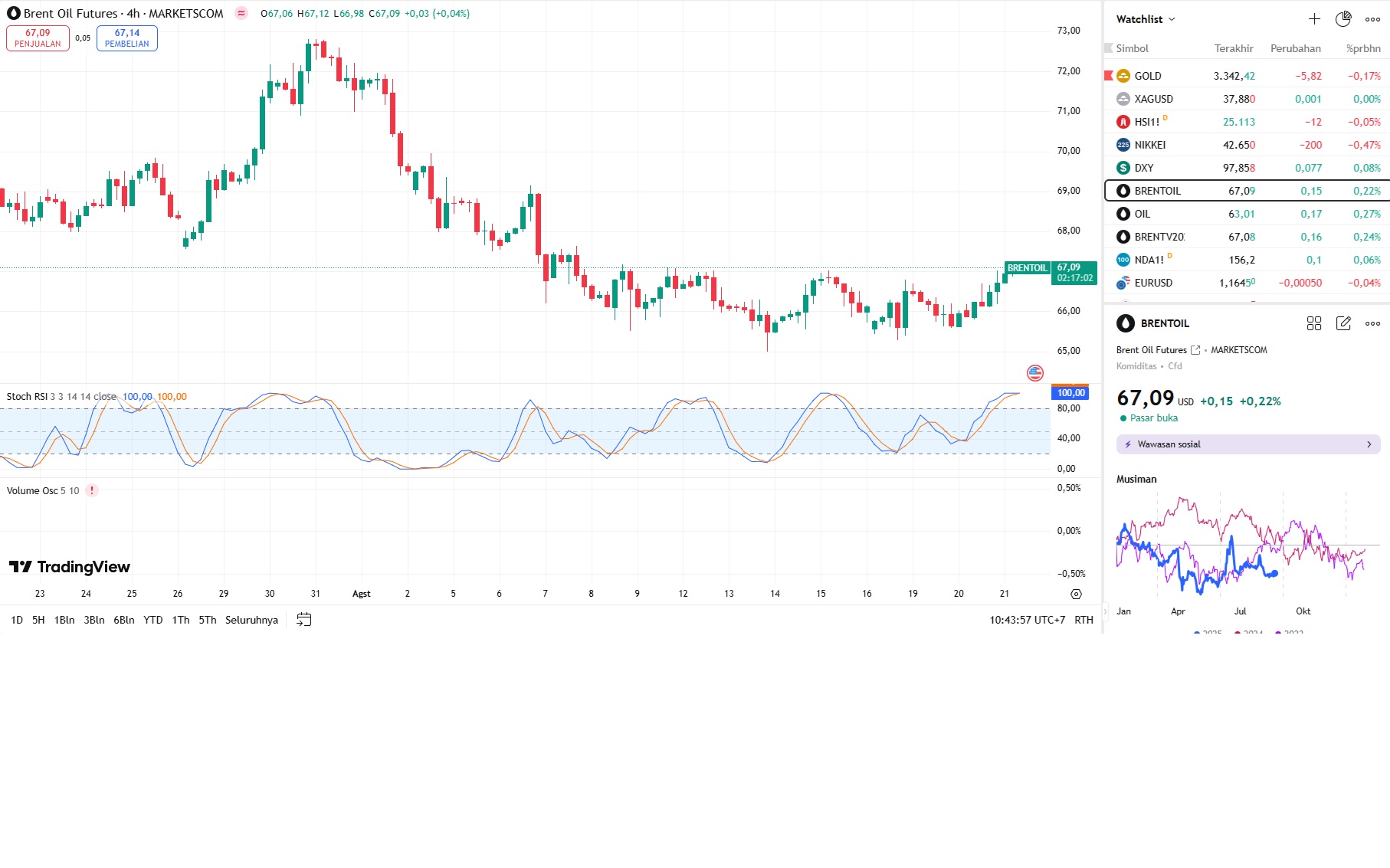Screen dimensions: 1390x868
Task: Collapse the right sidebar with the edge arrow
Action: (x=1105, y=612)
